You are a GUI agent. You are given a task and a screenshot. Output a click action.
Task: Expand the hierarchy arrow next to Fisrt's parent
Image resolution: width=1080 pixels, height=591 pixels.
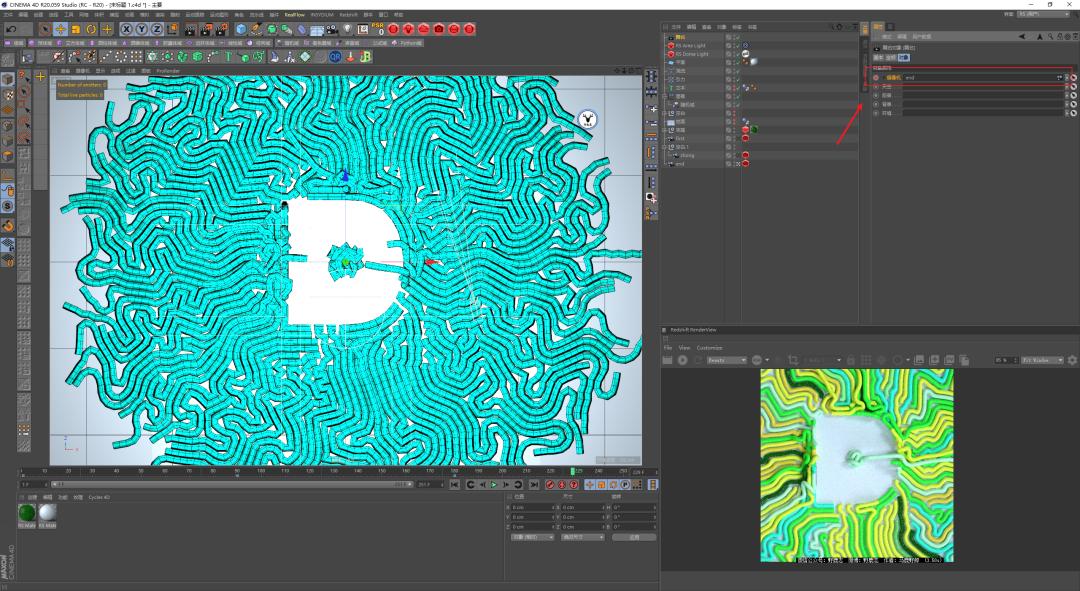[x=666, y=131]
